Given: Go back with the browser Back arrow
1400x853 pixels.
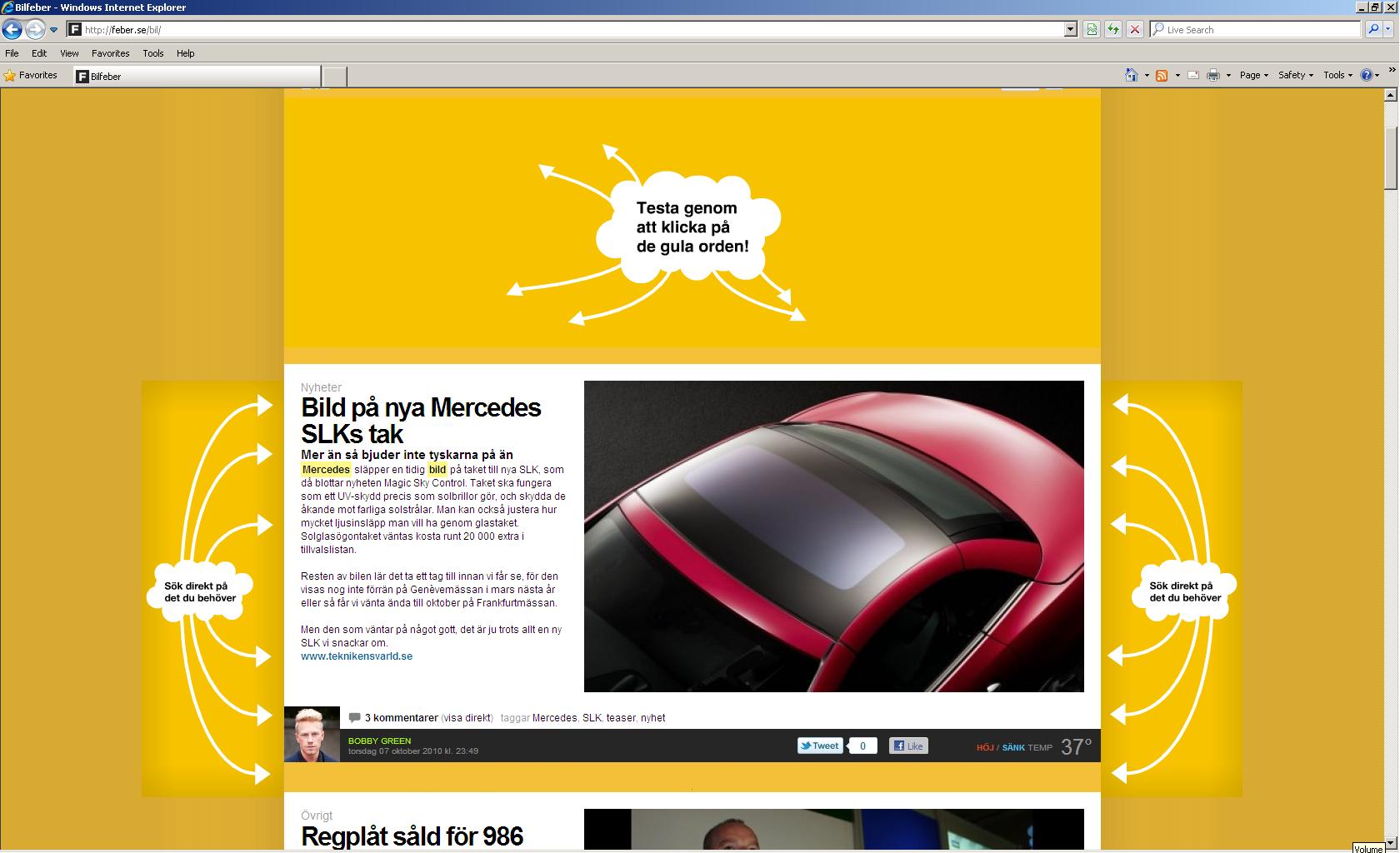Looking at the screenshot, I should [12, 30].
